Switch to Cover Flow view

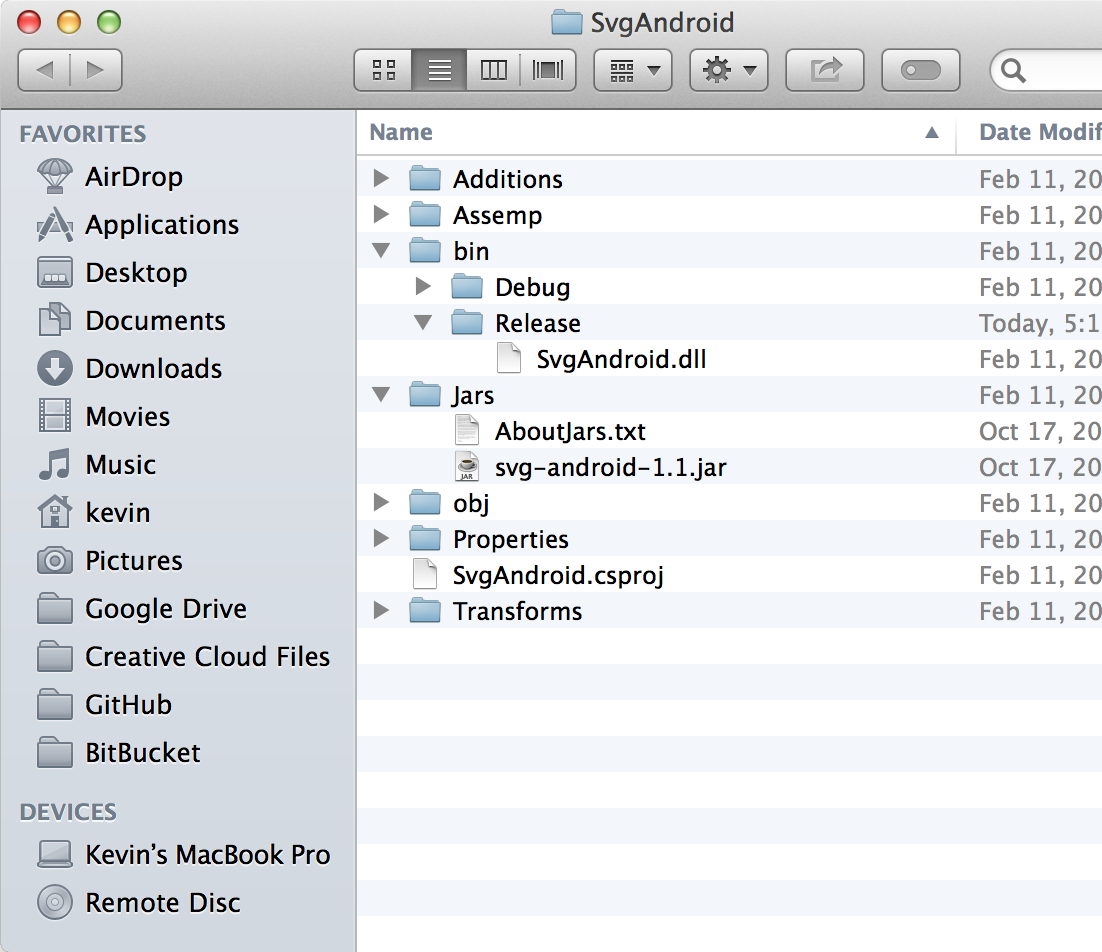point(548,70)
